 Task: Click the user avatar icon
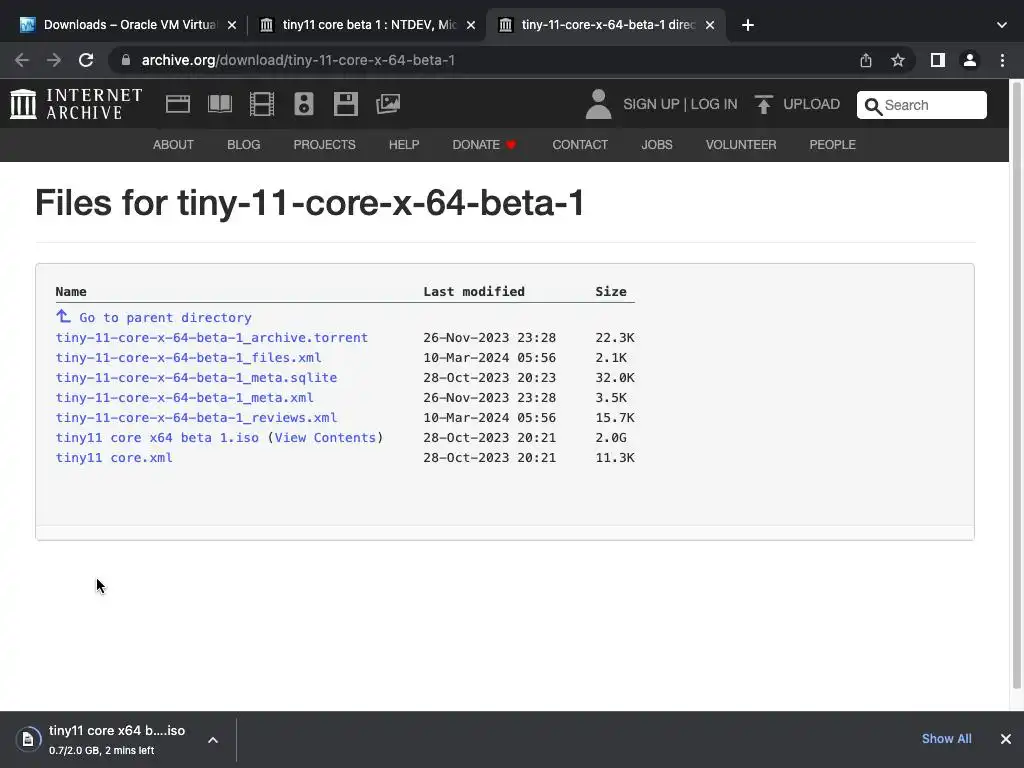598,104
